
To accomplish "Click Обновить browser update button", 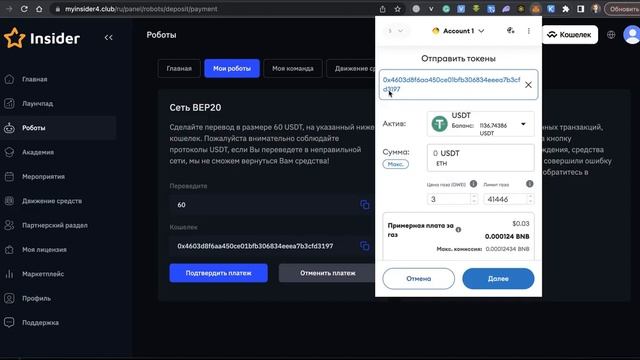I will pyautogui.click(x=622, y=9).
